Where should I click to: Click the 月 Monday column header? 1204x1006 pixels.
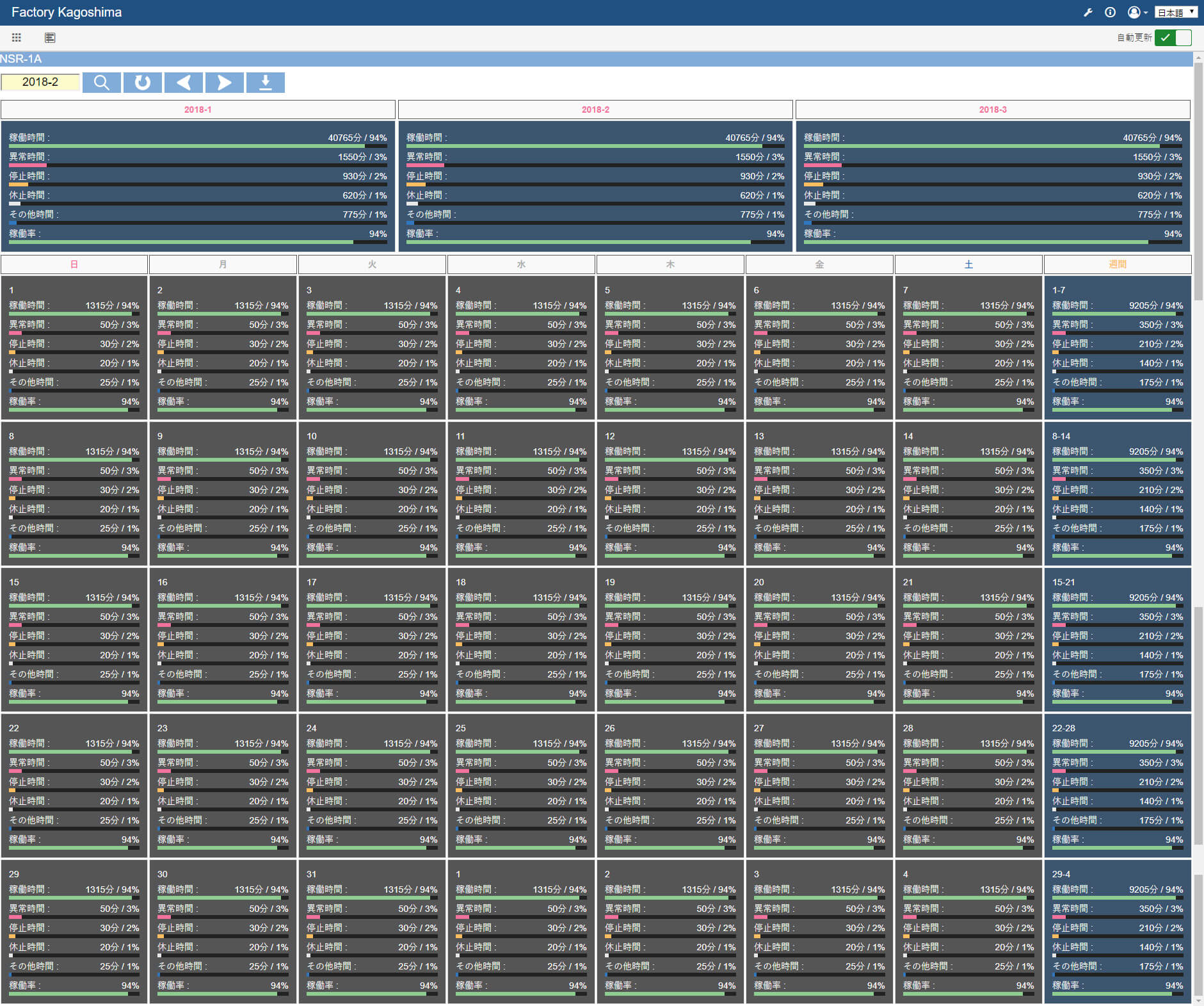[x=223, y=264]
